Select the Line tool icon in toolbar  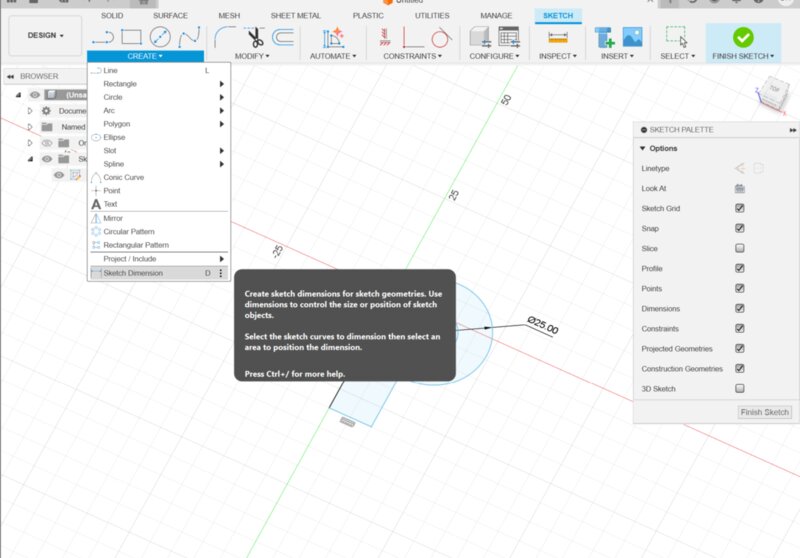(x=103, y=37)
